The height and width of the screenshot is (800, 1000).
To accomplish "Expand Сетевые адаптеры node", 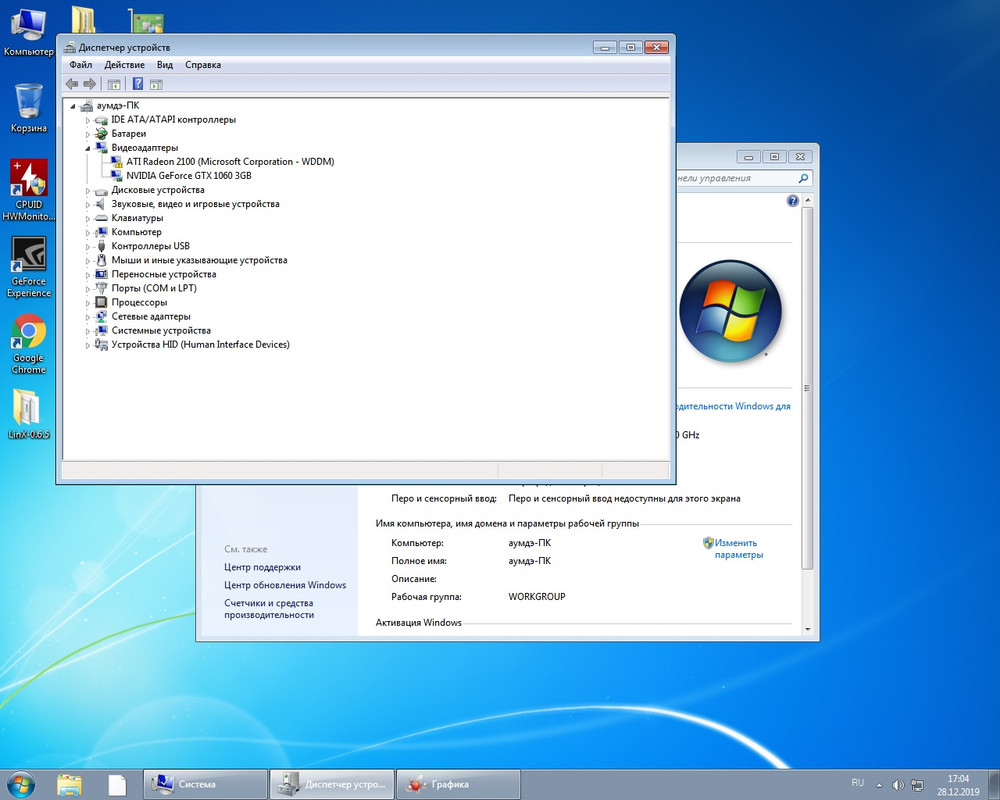I will click(88, 316).
